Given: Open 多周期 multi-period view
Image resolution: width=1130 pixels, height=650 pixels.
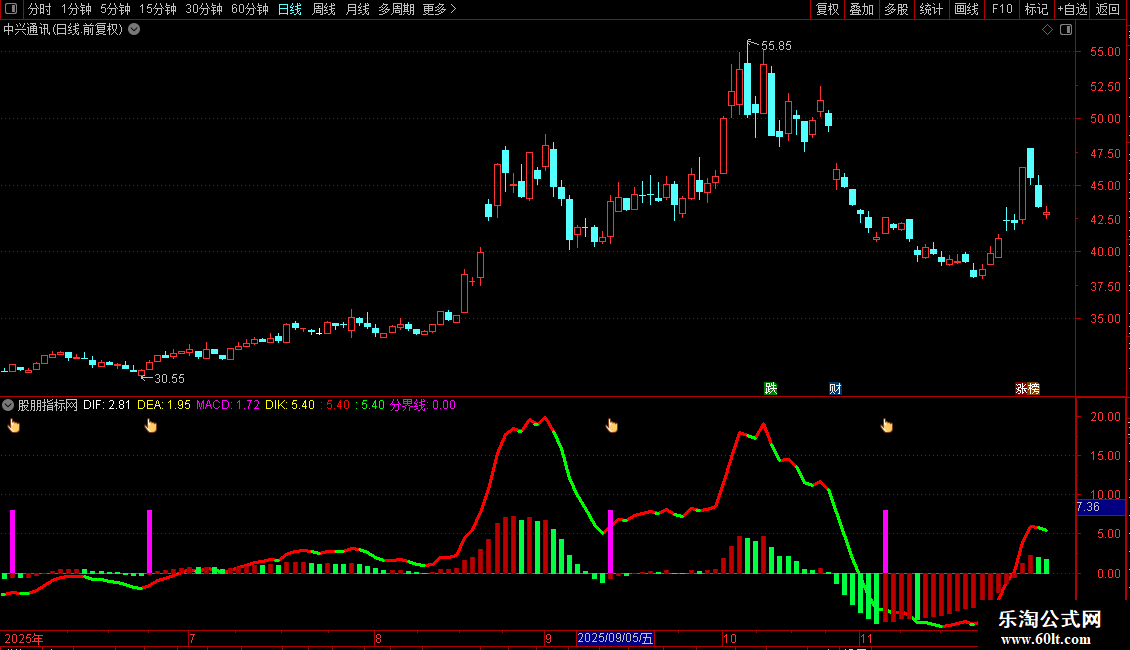Looking at the screenshot, I should pos(396,9).
